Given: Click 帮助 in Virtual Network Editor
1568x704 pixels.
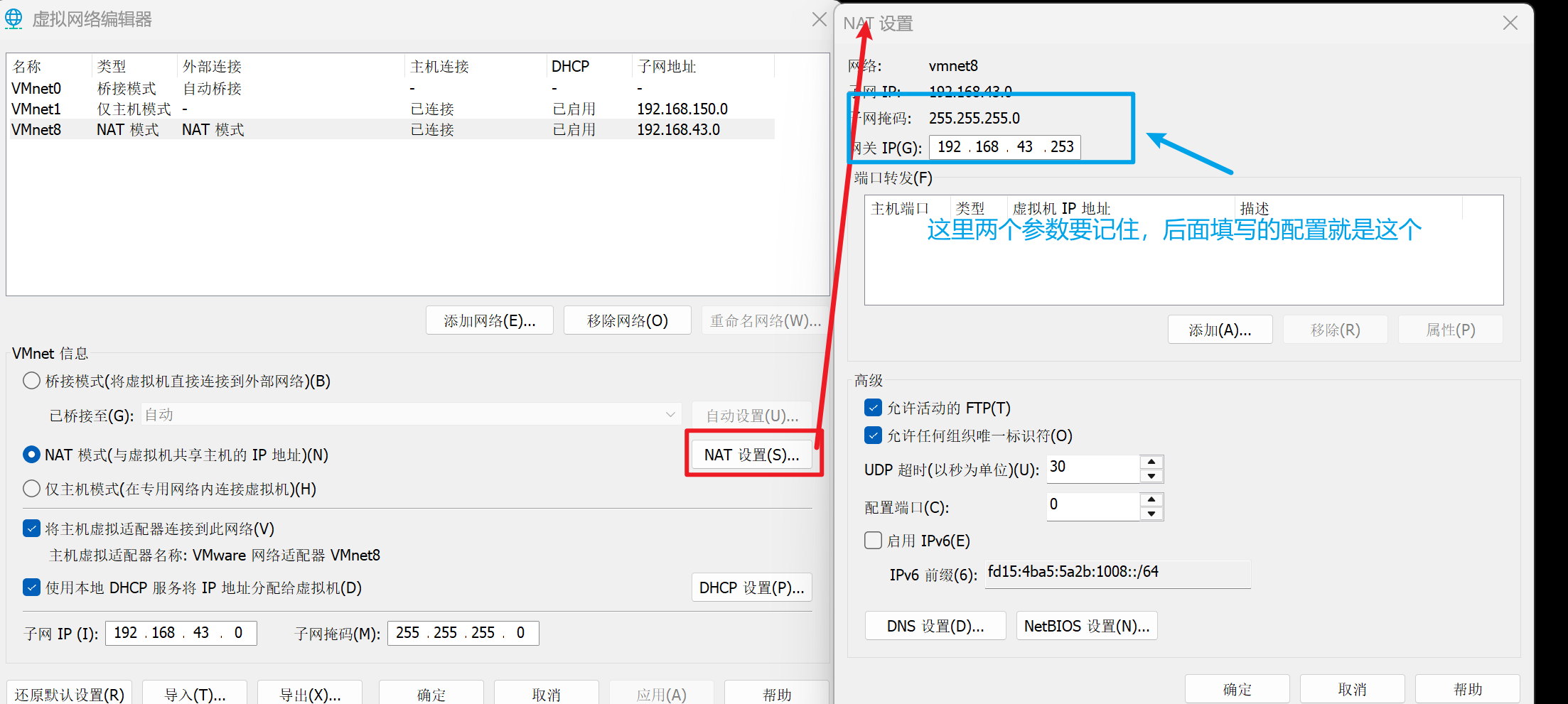Looking at the screenshot, I should (777, 694).
